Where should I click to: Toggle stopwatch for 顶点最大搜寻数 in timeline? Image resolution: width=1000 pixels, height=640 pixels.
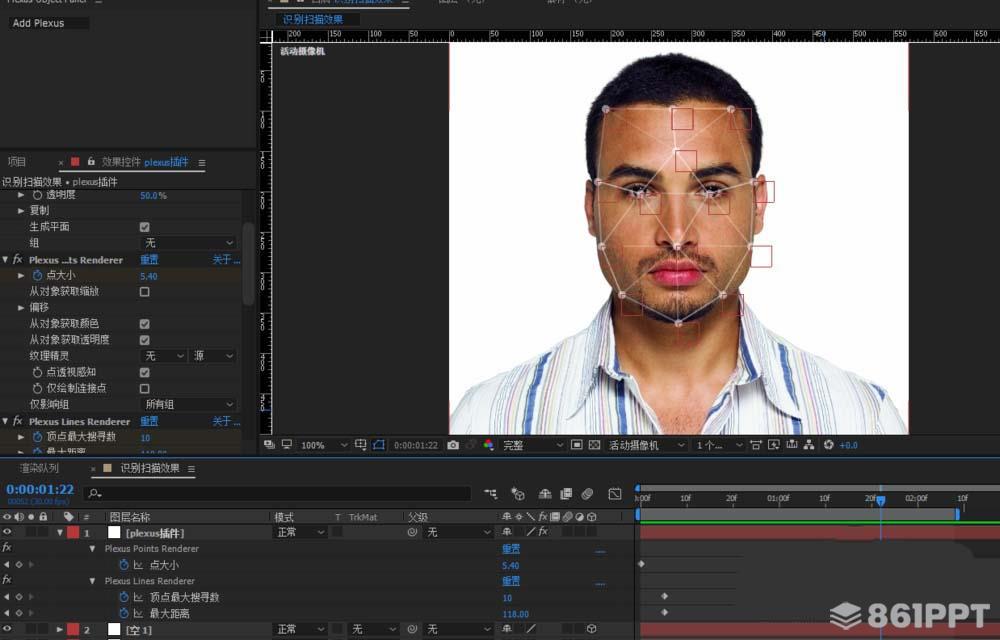tap(124, 597)
